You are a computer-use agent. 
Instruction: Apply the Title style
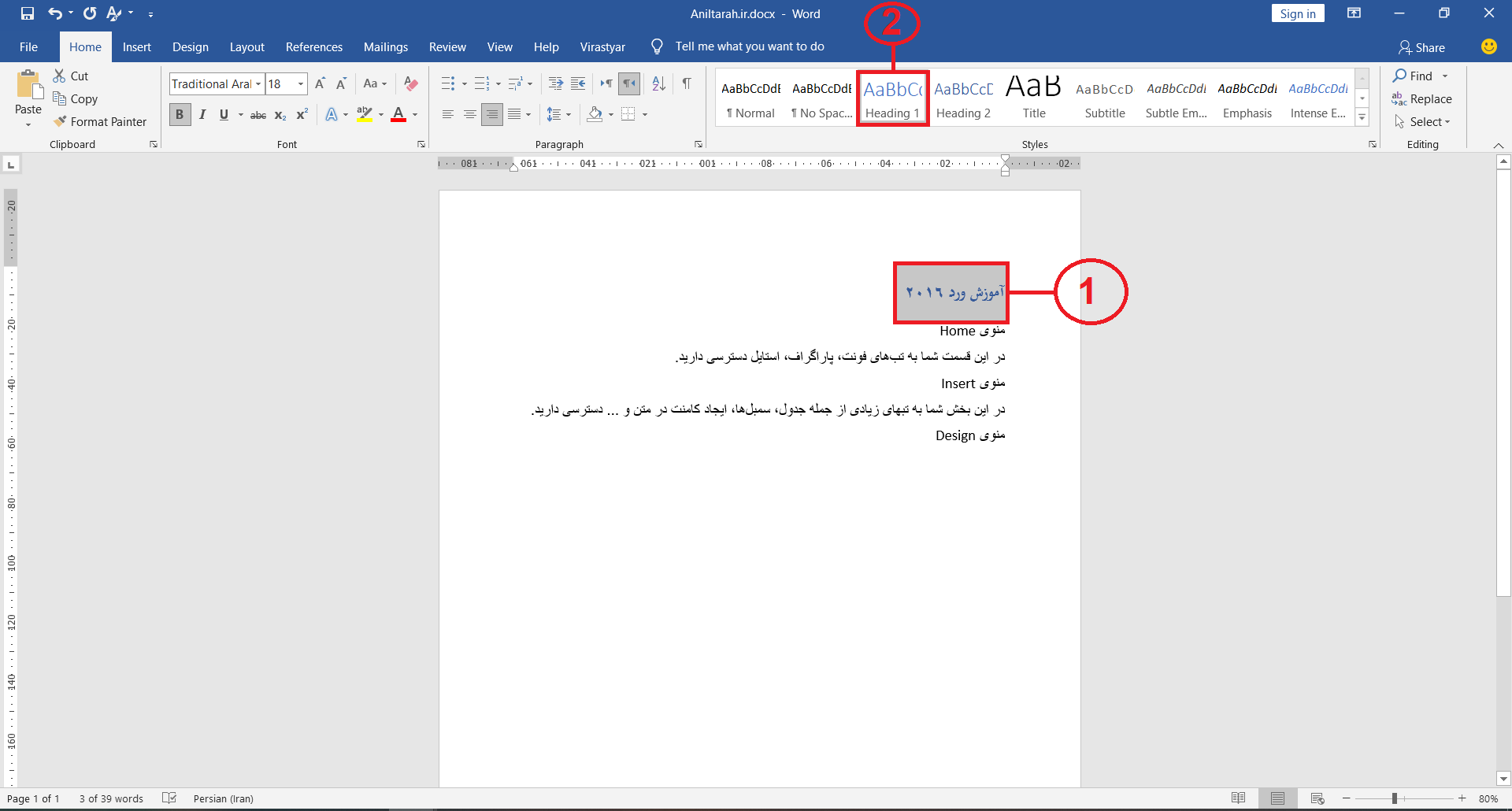pos(1034,98)
